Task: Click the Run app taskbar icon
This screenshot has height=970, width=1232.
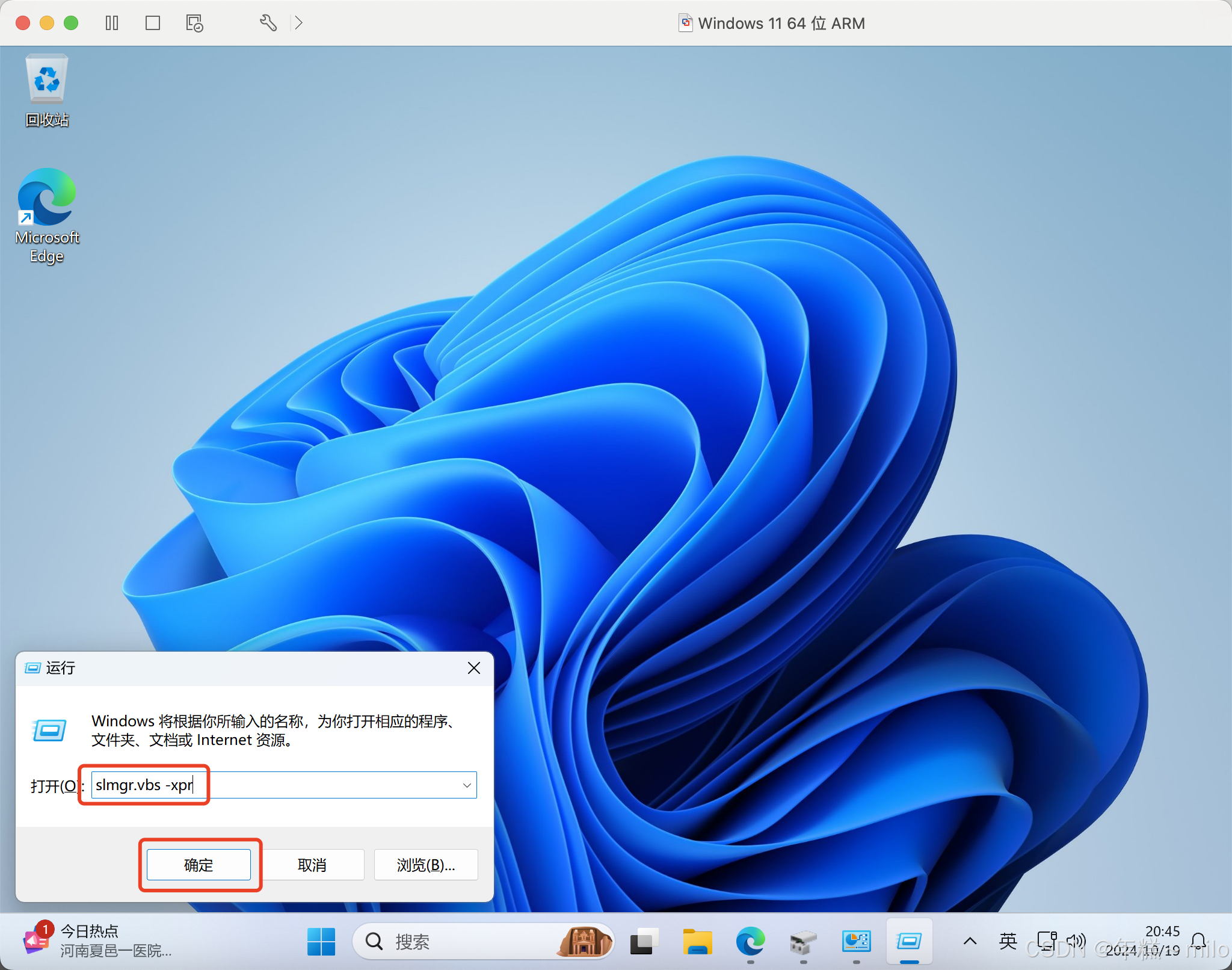Action: [909, 941]
